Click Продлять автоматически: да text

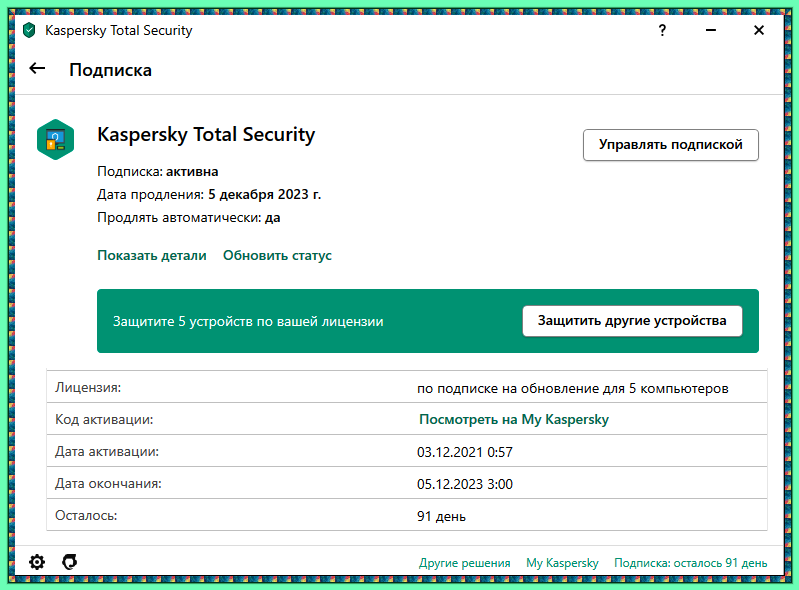point(189,218)
